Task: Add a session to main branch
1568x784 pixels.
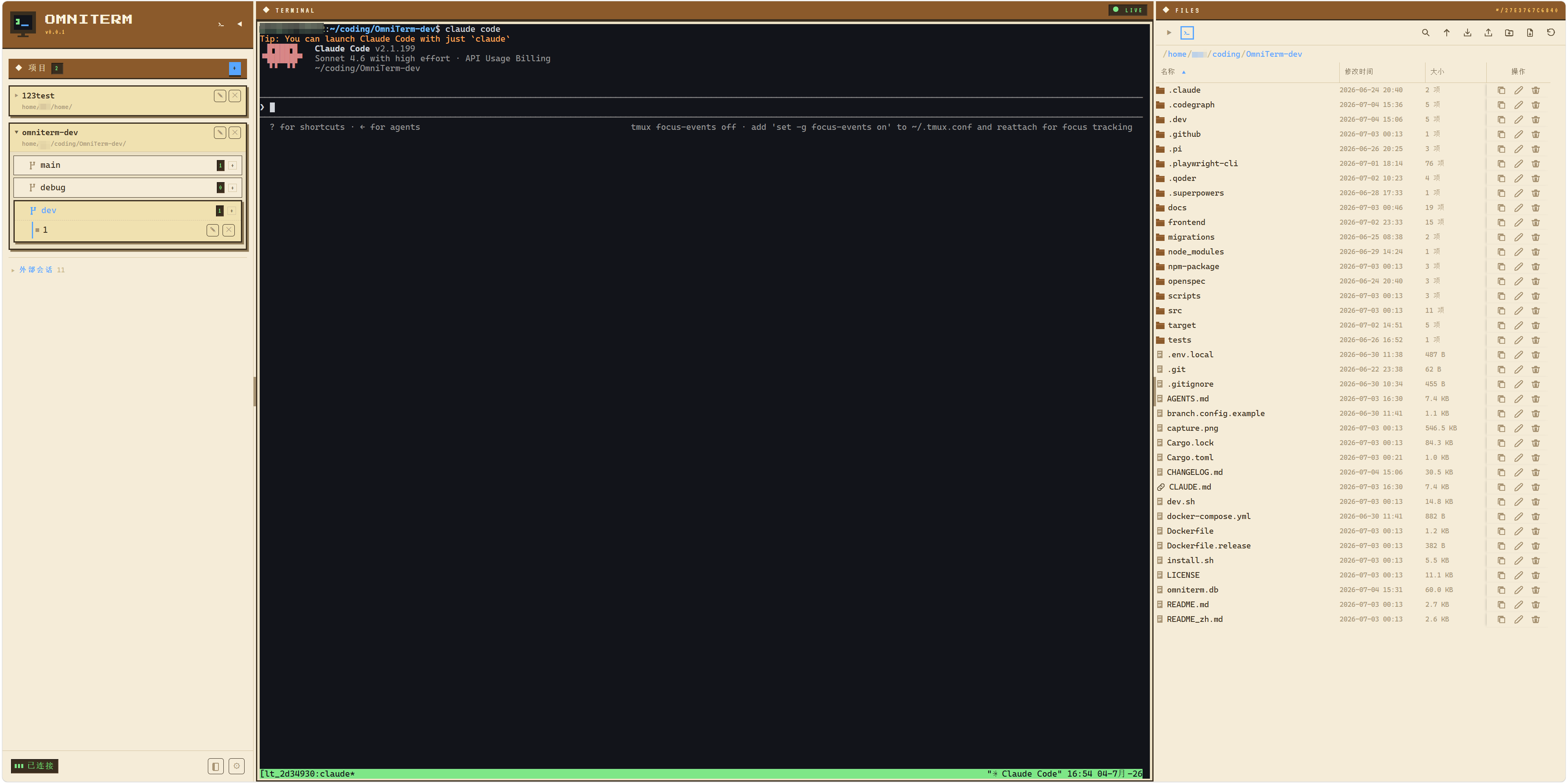Action: [x=232, y=165]
